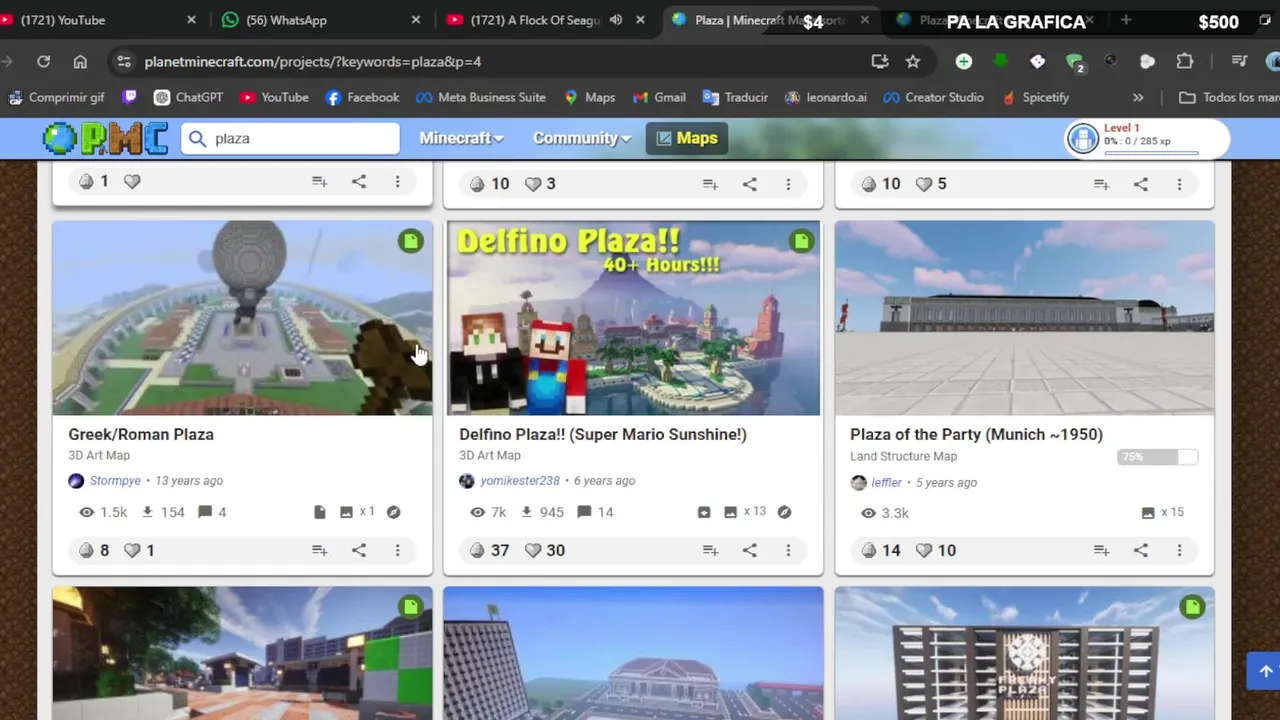
Task: Click the 75% progress bar on Plaza of the Party
Action: coord(1157,457)
